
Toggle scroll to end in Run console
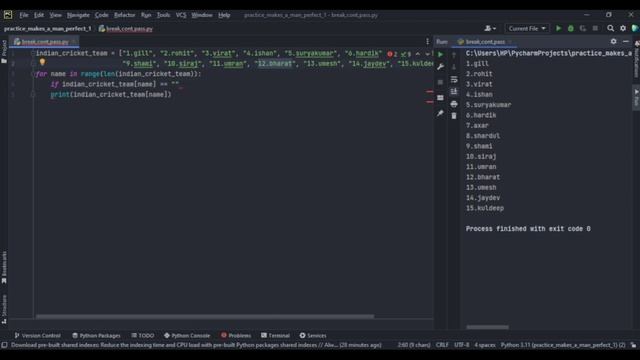pos(454,91)
